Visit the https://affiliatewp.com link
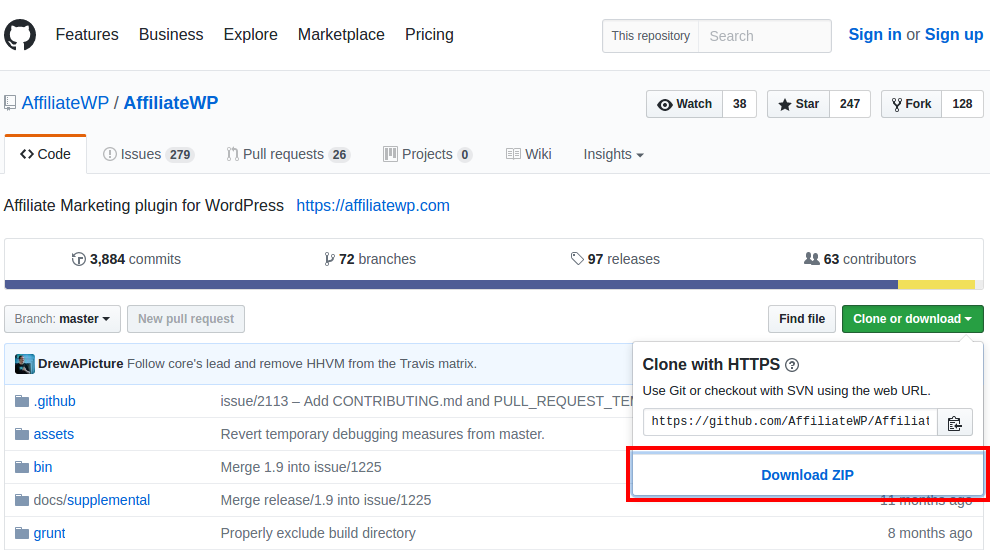The width and height of the screenshot is (990, 550). point(373,206)
